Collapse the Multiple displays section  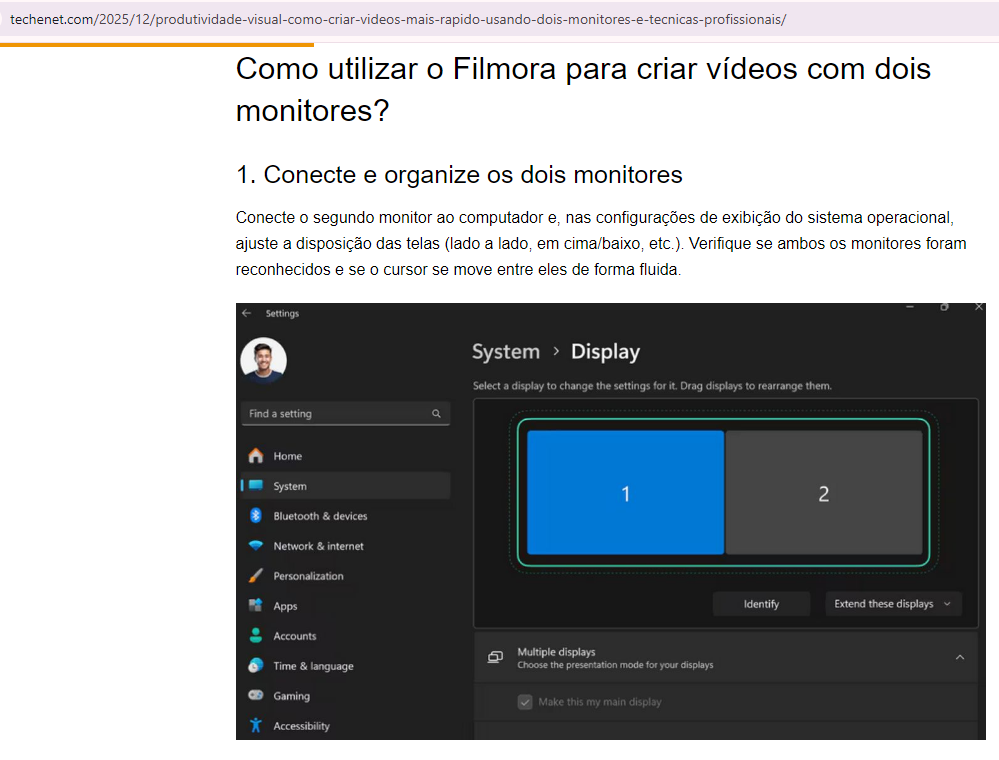tap(960, 657)
